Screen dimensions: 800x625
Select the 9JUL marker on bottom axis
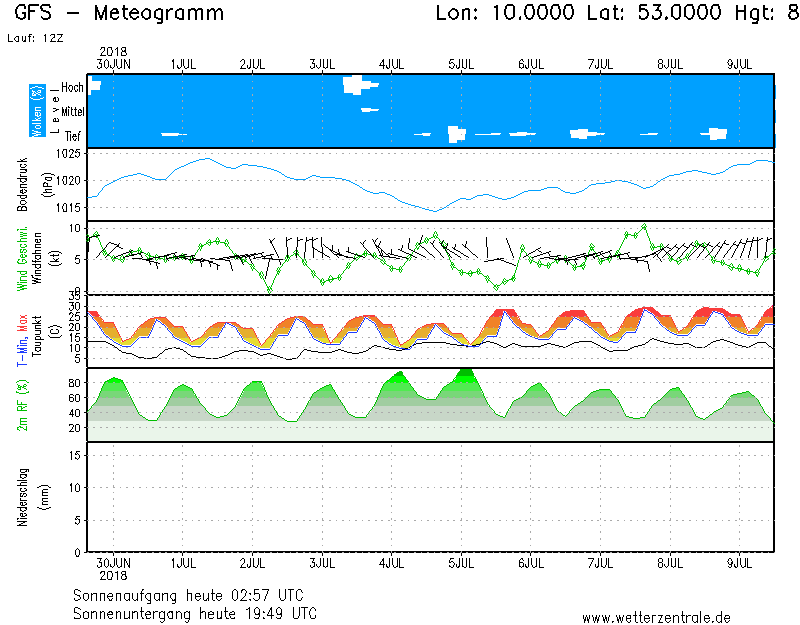740,563
